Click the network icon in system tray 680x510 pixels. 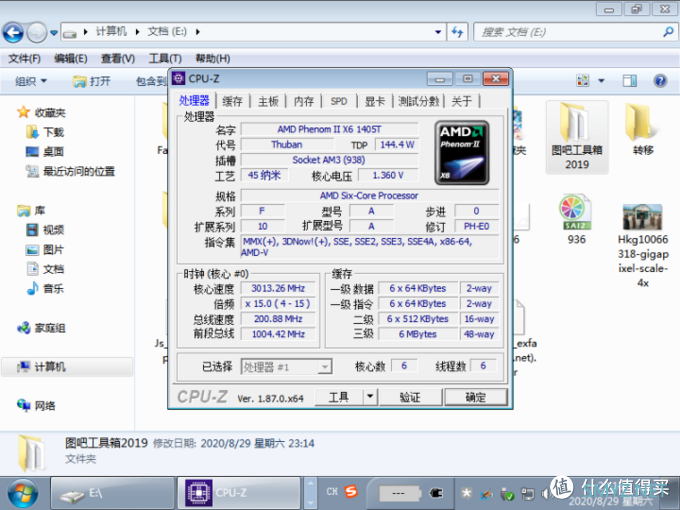pos(528,494)
